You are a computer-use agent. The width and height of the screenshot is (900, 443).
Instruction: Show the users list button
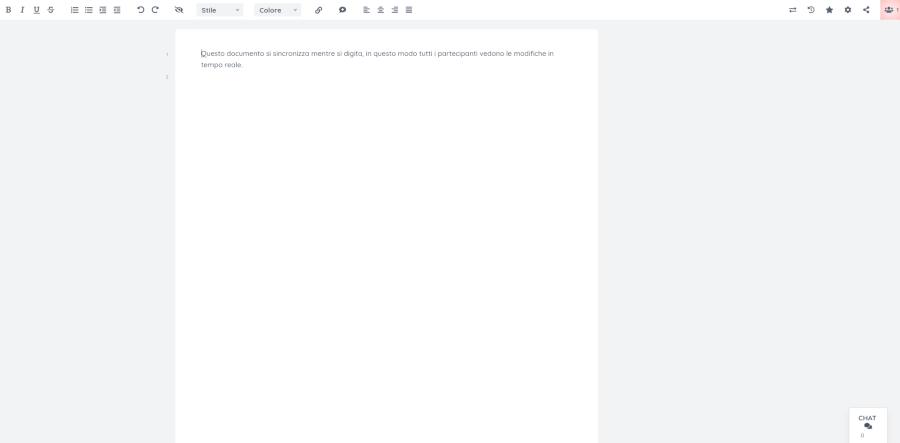[x=890, y=10]
